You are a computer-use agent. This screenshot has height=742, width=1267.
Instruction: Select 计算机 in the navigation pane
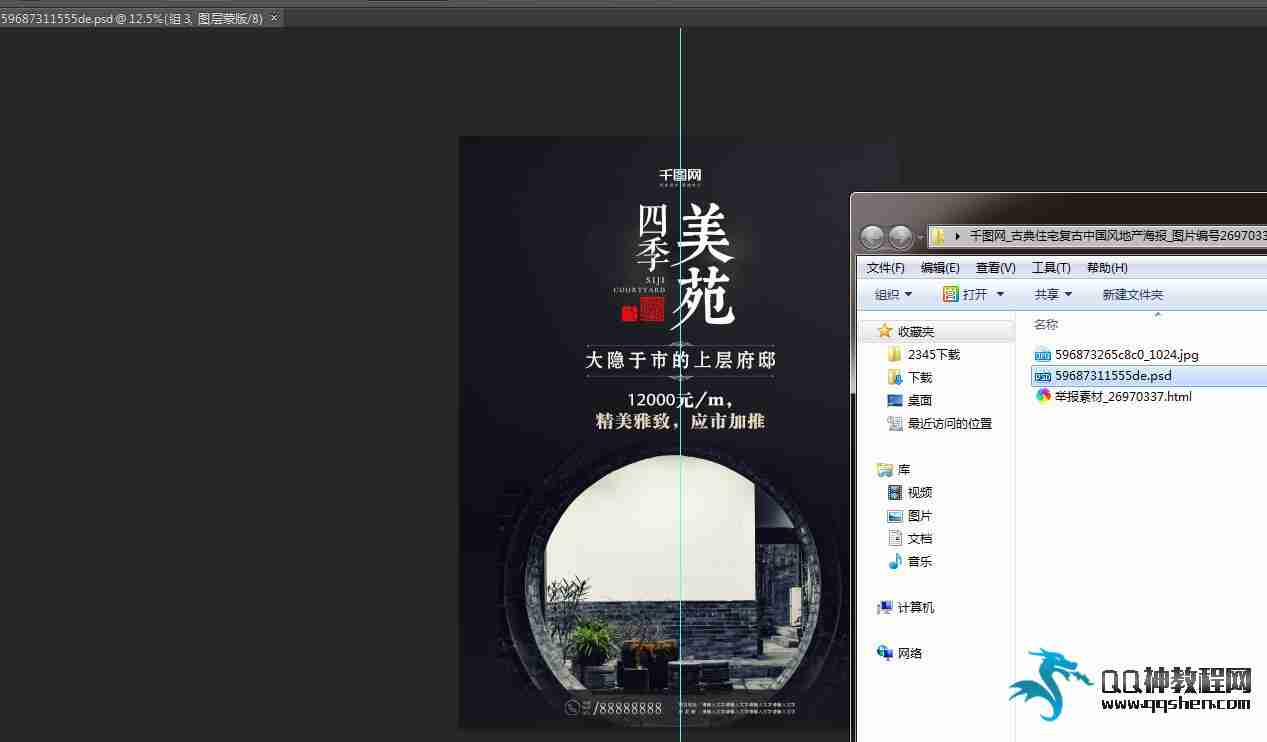(916, 607)
